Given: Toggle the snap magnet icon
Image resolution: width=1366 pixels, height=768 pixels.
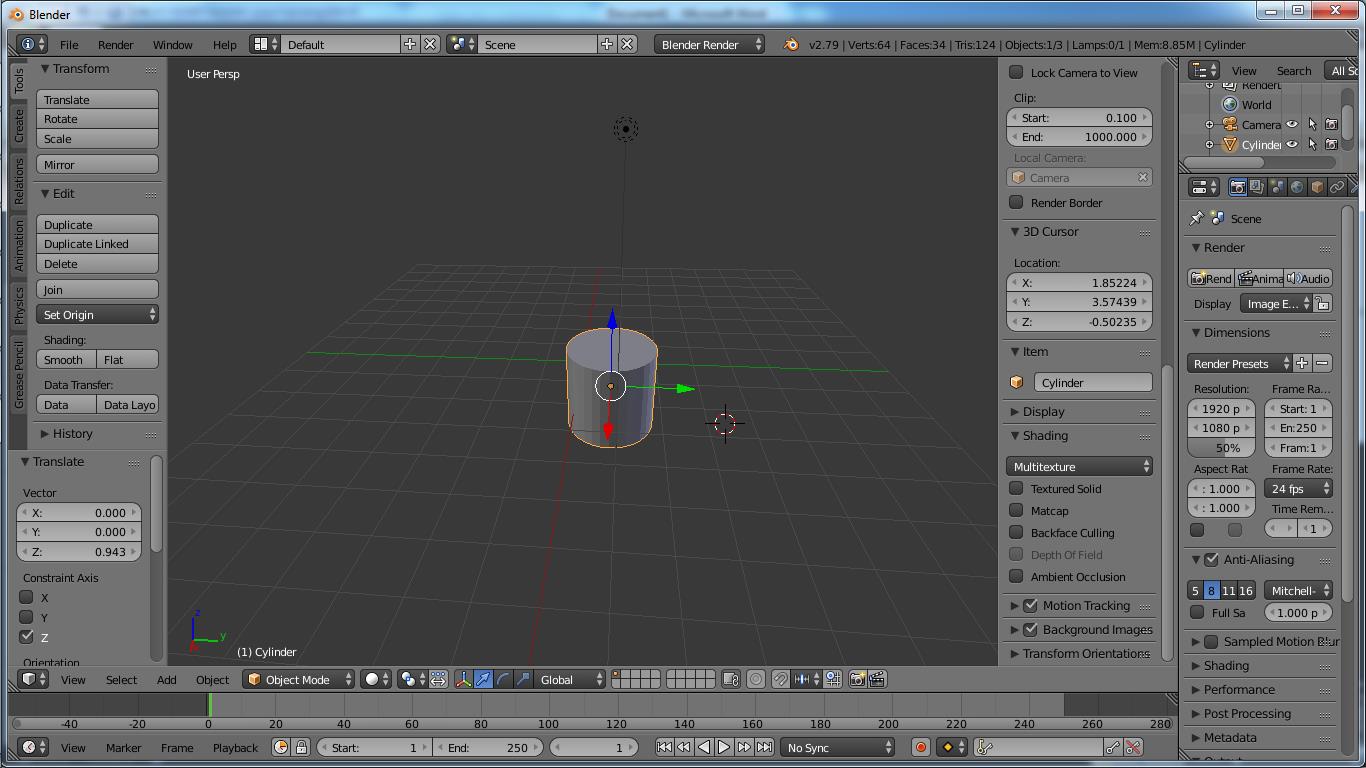Looking at the screenshot, I should 780,679.
